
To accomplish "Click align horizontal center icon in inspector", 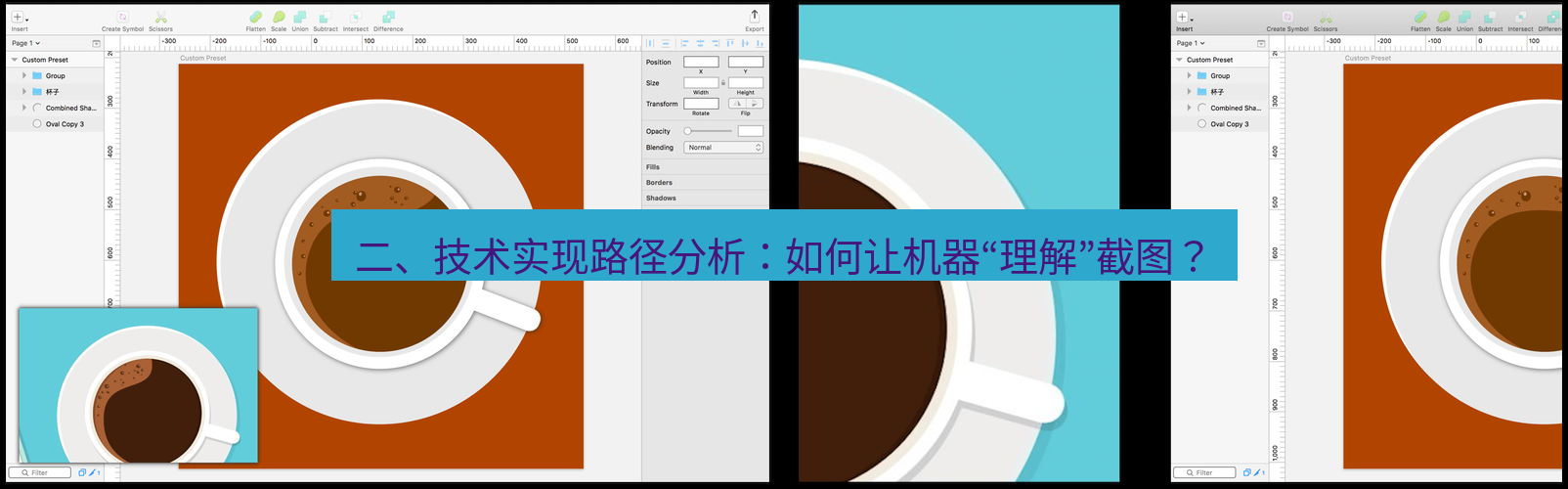I will point(700,43).
